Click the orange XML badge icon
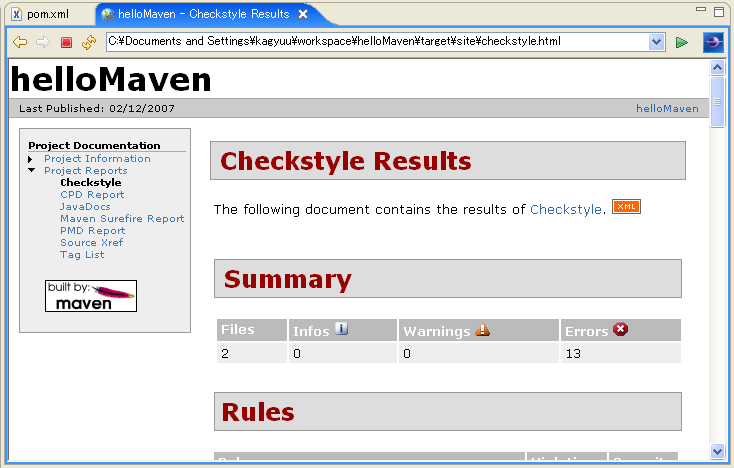This screenshot has width=734, height=468. [626, 206]
